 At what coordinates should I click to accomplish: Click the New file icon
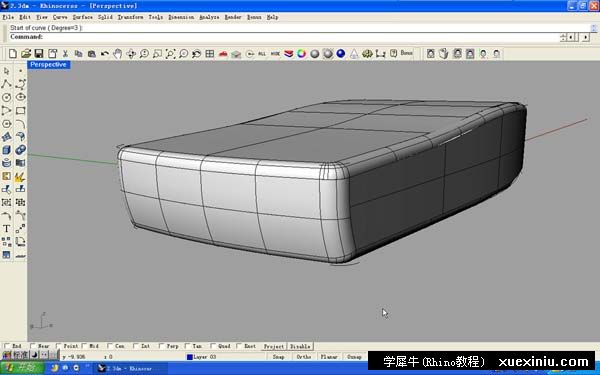(x=13, y=54)
